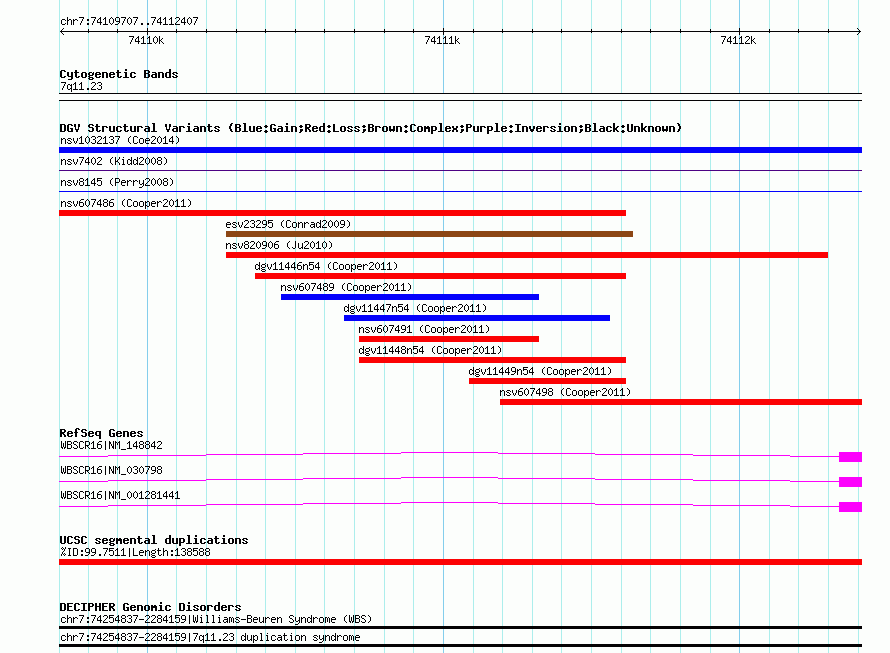Click the RefSeq Genes track title
Viewport: 890px width, 653px height.
click(x=101, y=433)
